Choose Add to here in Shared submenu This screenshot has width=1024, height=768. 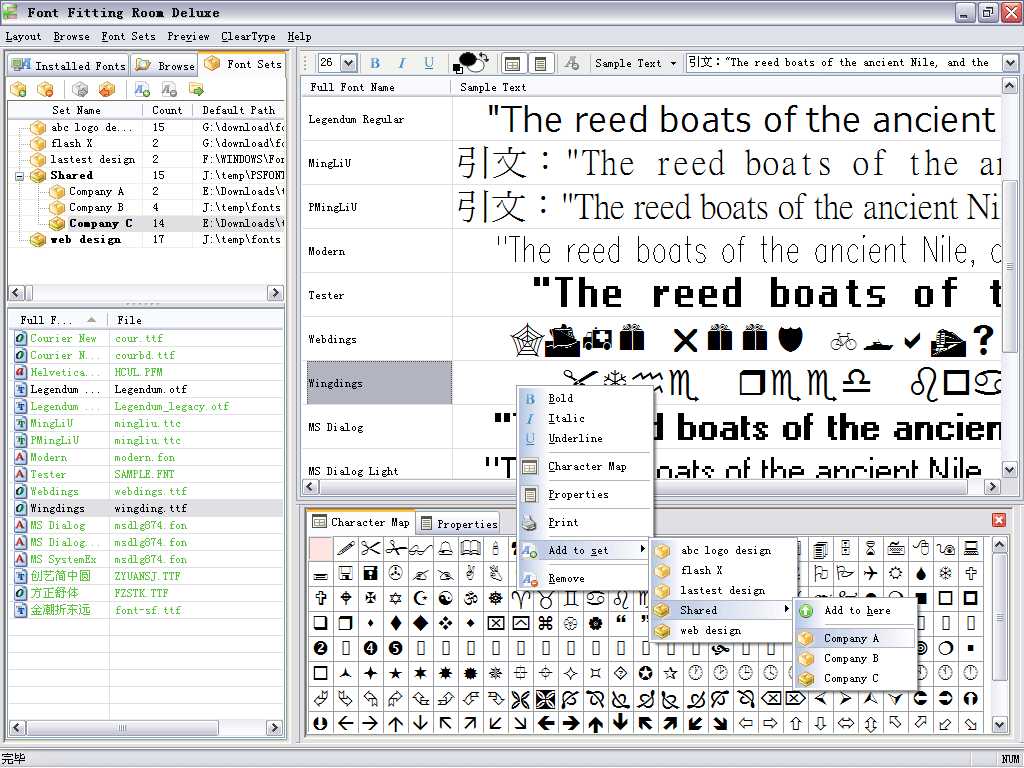click(x=856, y=611)
